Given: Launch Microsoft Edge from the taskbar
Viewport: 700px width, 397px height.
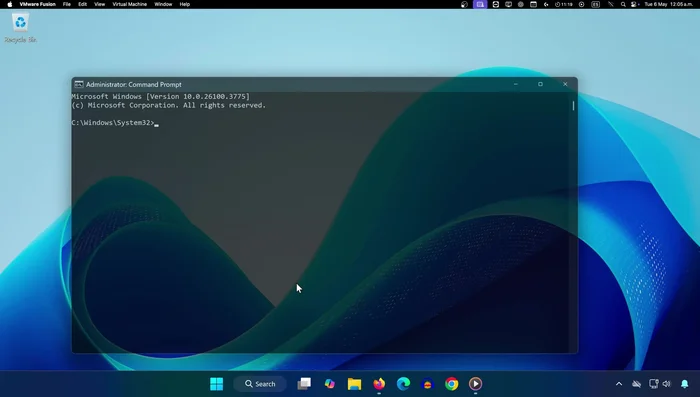Looking at the screenshot, I should pyautogui.click(x=404, y=384).
